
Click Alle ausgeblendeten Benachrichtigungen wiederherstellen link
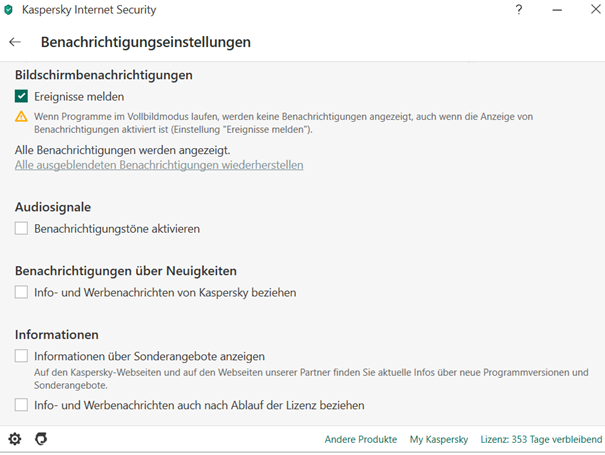pyautogui.click(x=159, y=165)
